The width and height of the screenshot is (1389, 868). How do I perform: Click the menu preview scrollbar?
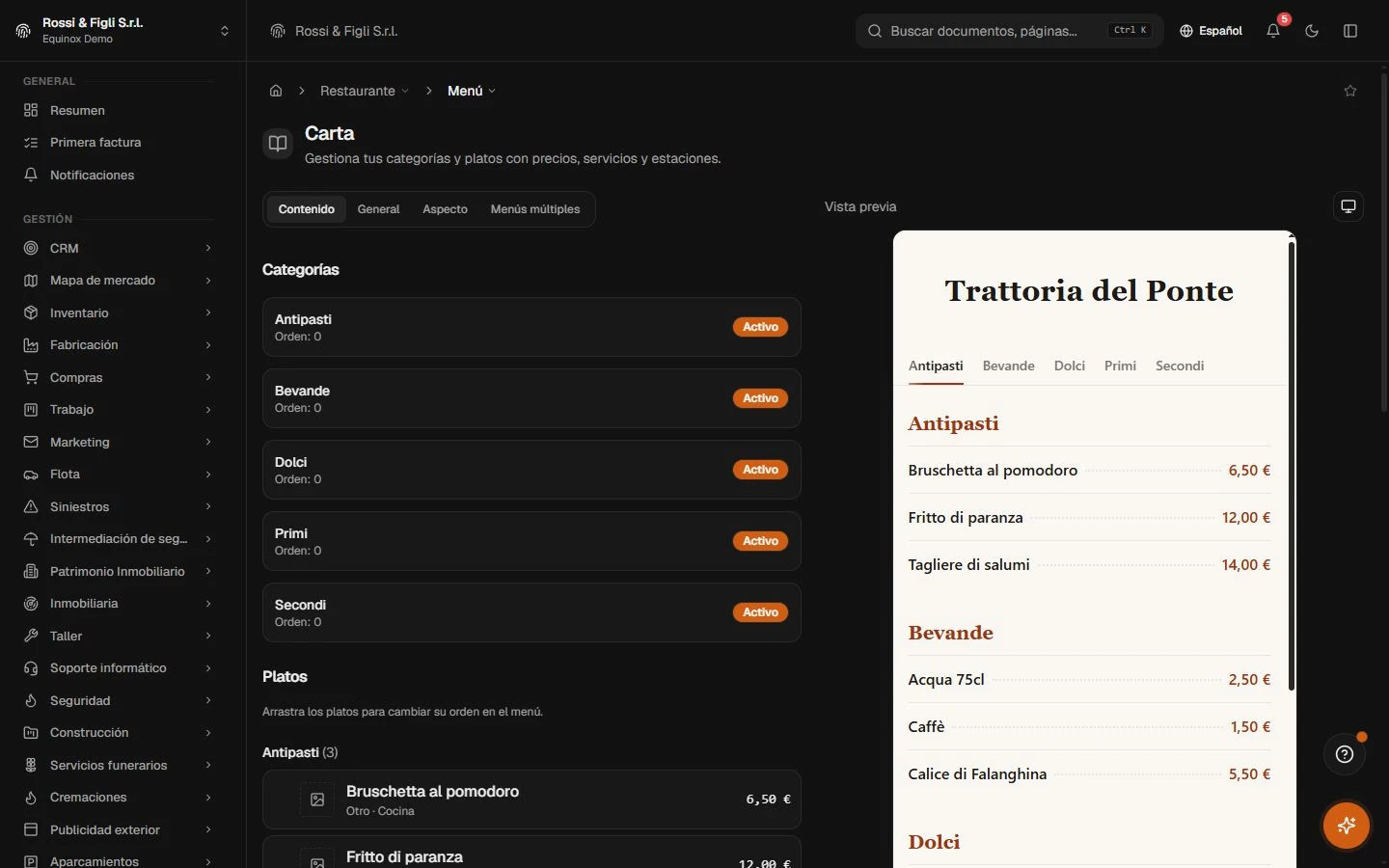click(1292, 466)
